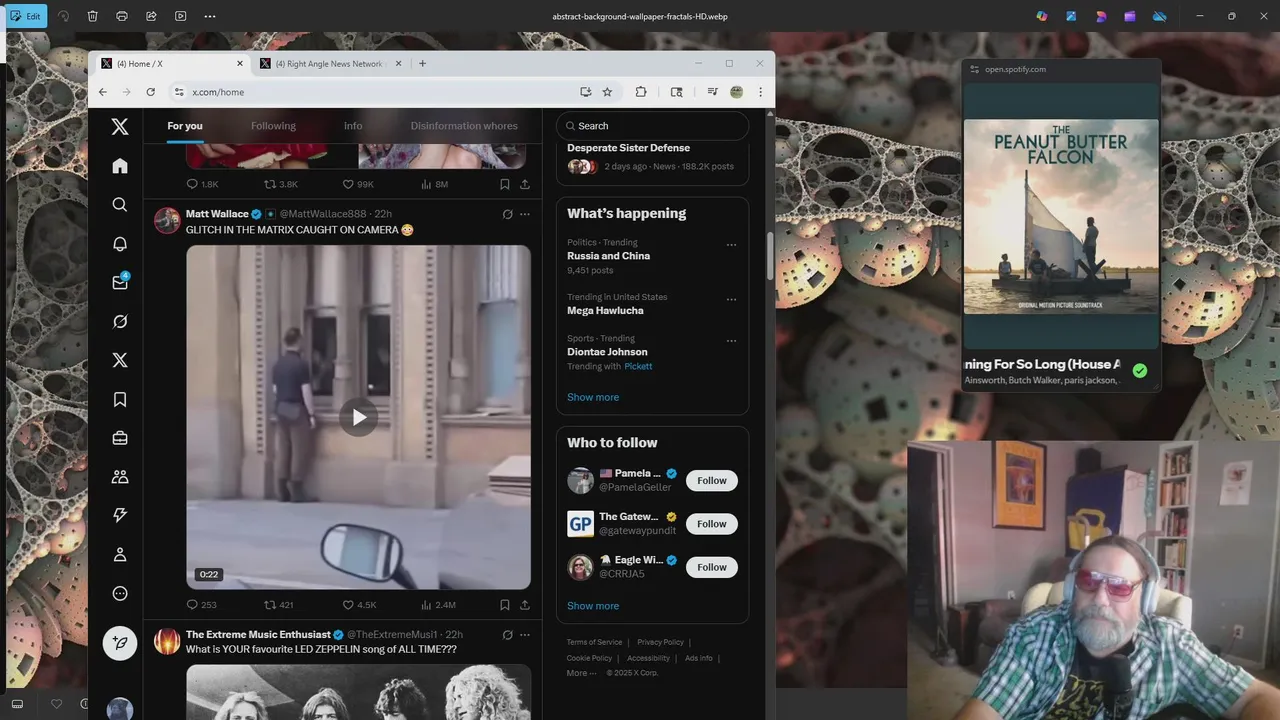The height and width of the screenshot is (720, 1280).
Task: Show more trends in What's happening
Action: pos(593,397)
